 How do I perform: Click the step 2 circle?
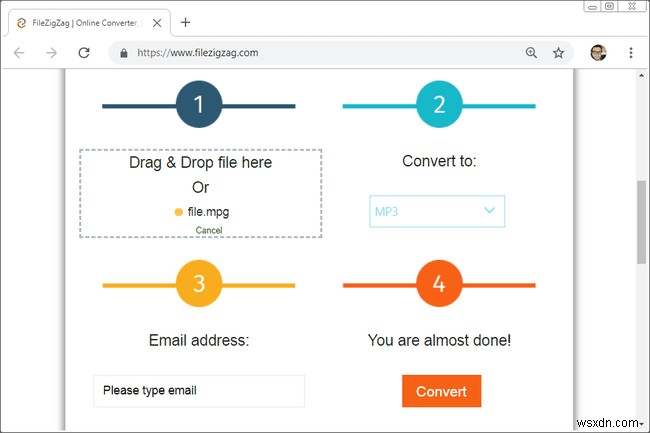point(439,104)
